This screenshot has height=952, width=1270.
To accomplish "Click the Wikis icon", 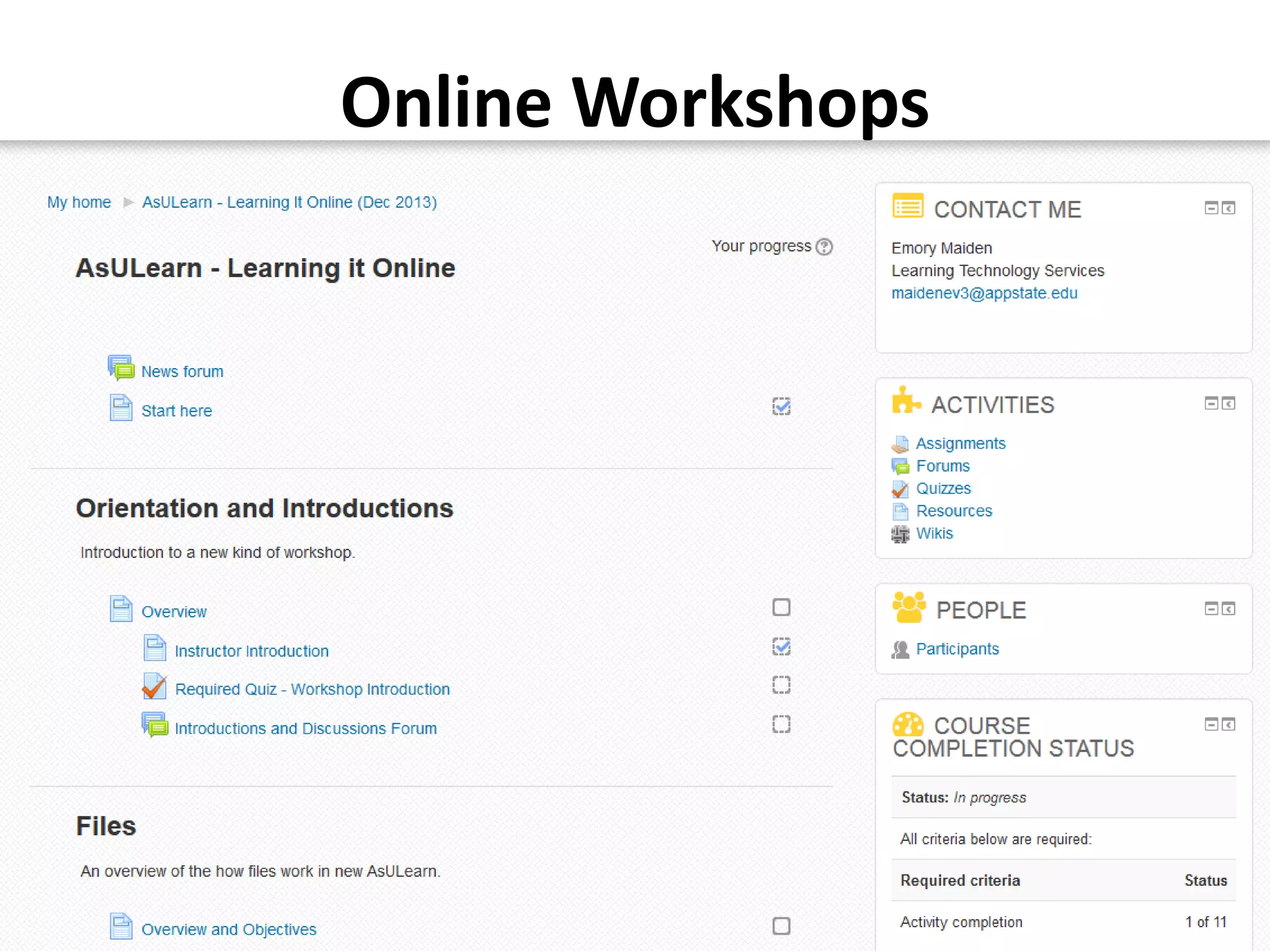I will [x=900, y=534].
